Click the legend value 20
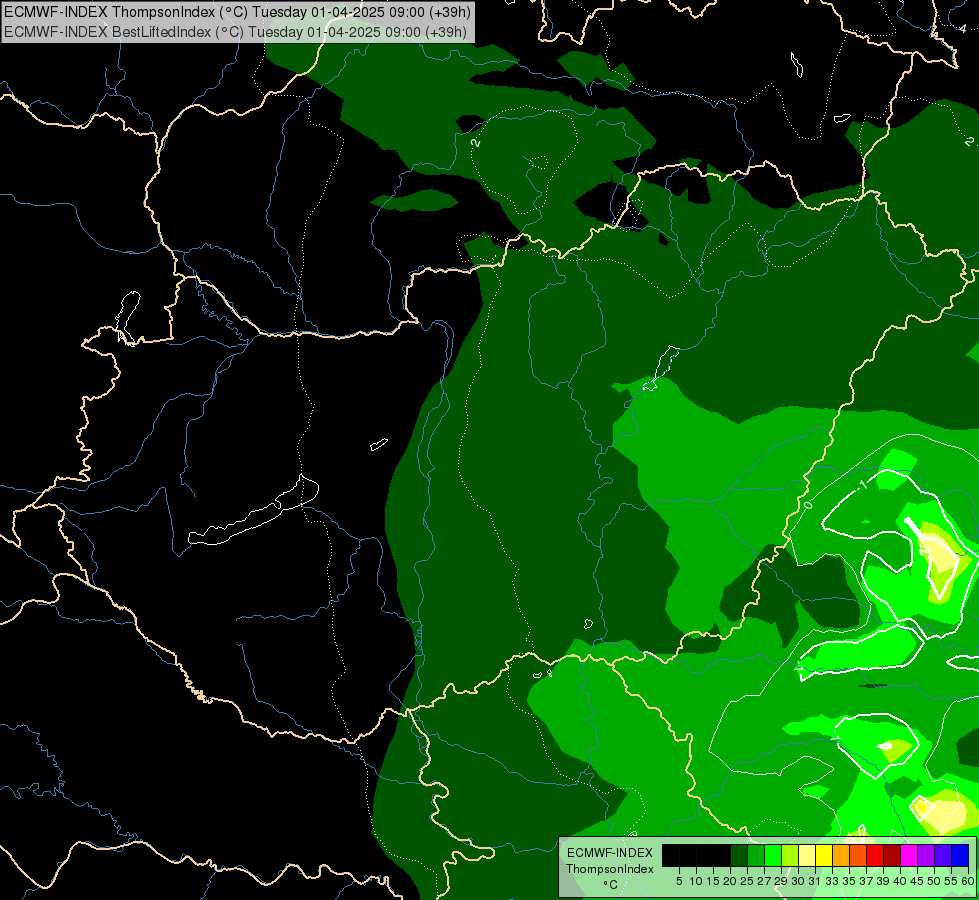979x900 pixels. (730, 881)
